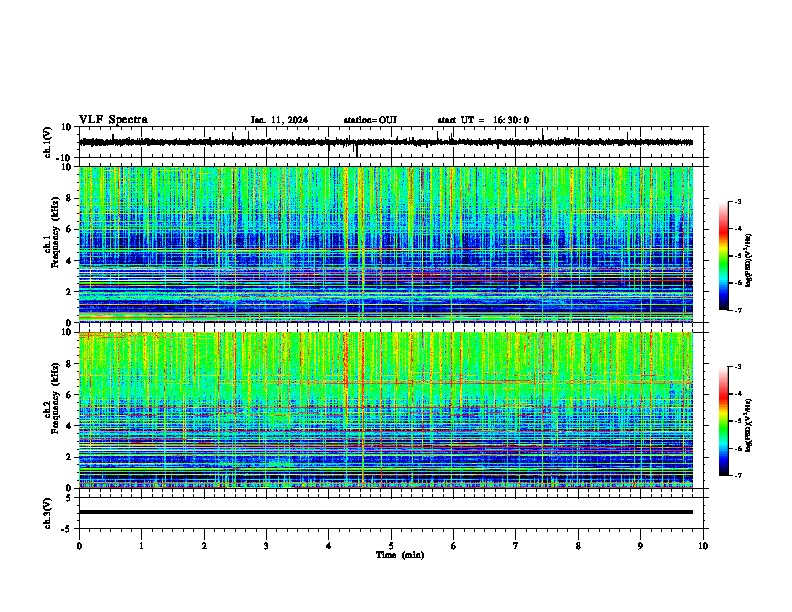Screen dimensions: 792x612
Task: Click the "4" kHz tick on ch.1 frequency axis
Action: click(x=69, y=261)
